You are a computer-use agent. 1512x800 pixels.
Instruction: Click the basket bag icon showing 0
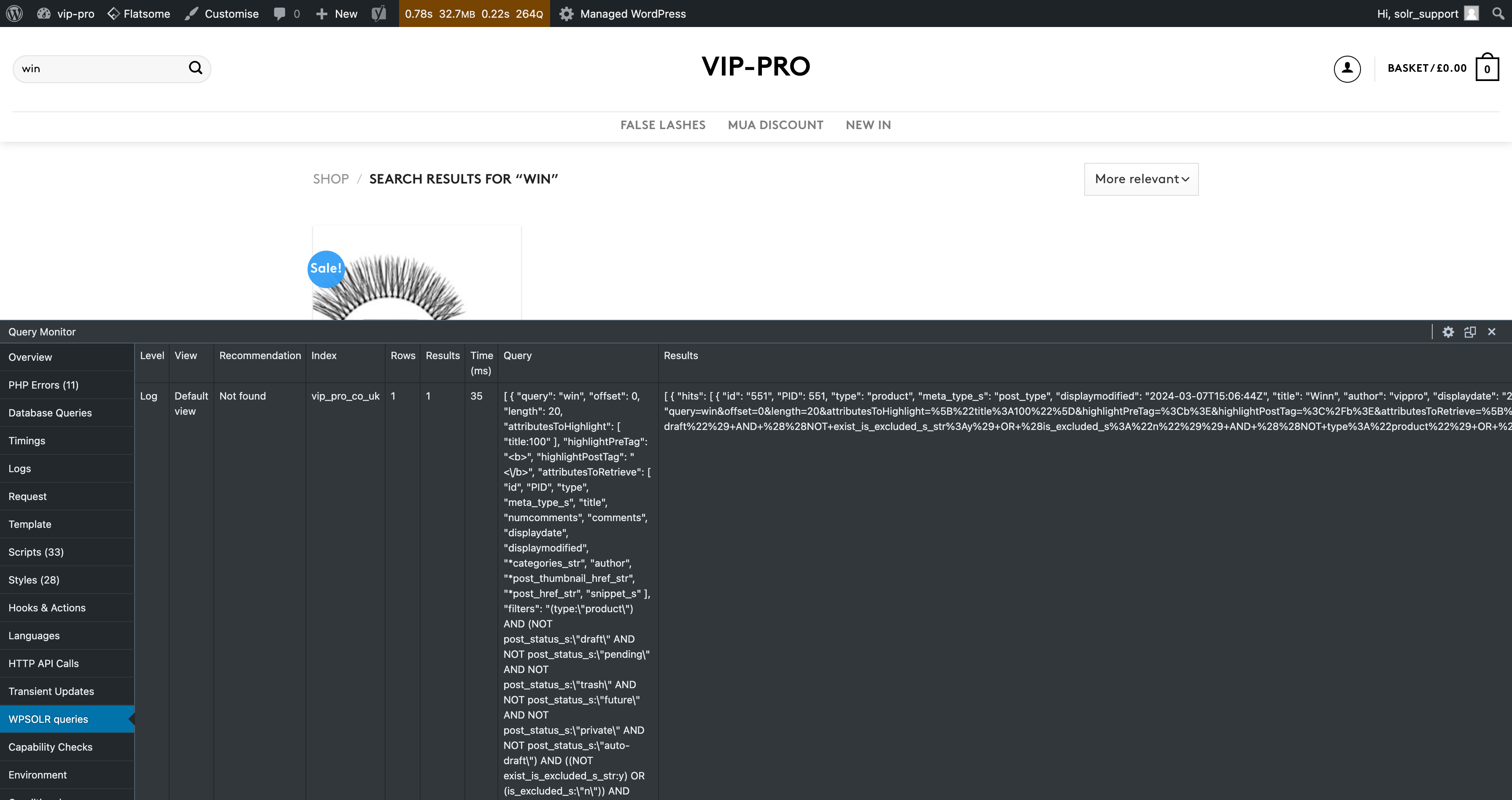1488,68
